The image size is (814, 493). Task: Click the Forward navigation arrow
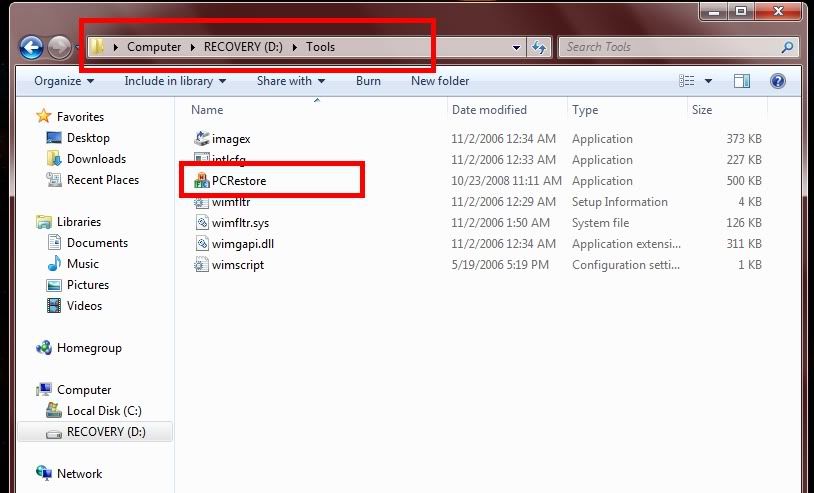point(59,48)
